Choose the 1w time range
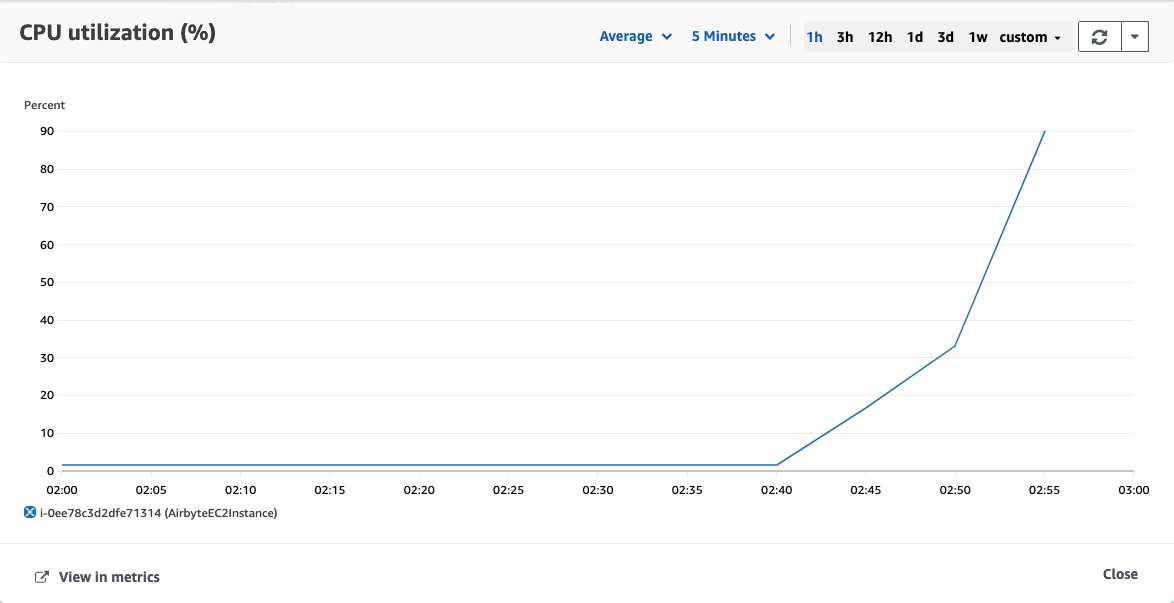 [977, 37]
